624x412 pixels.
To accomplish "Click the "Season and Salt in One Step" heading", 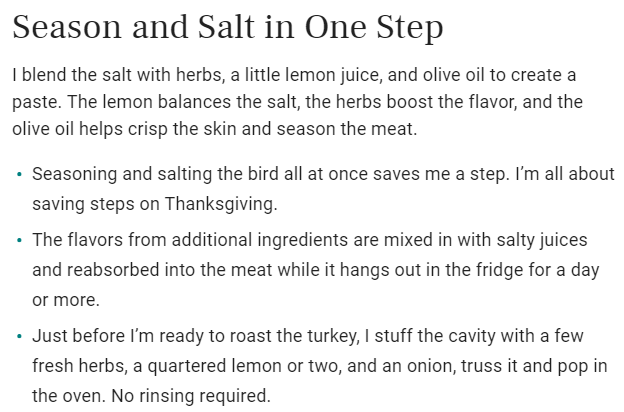I will [228, 27].
